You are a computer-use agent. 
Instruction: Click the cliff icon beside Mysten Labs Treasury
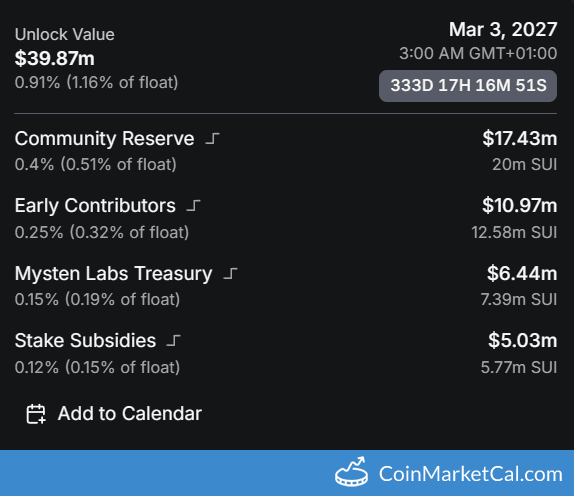coord(230,273)
